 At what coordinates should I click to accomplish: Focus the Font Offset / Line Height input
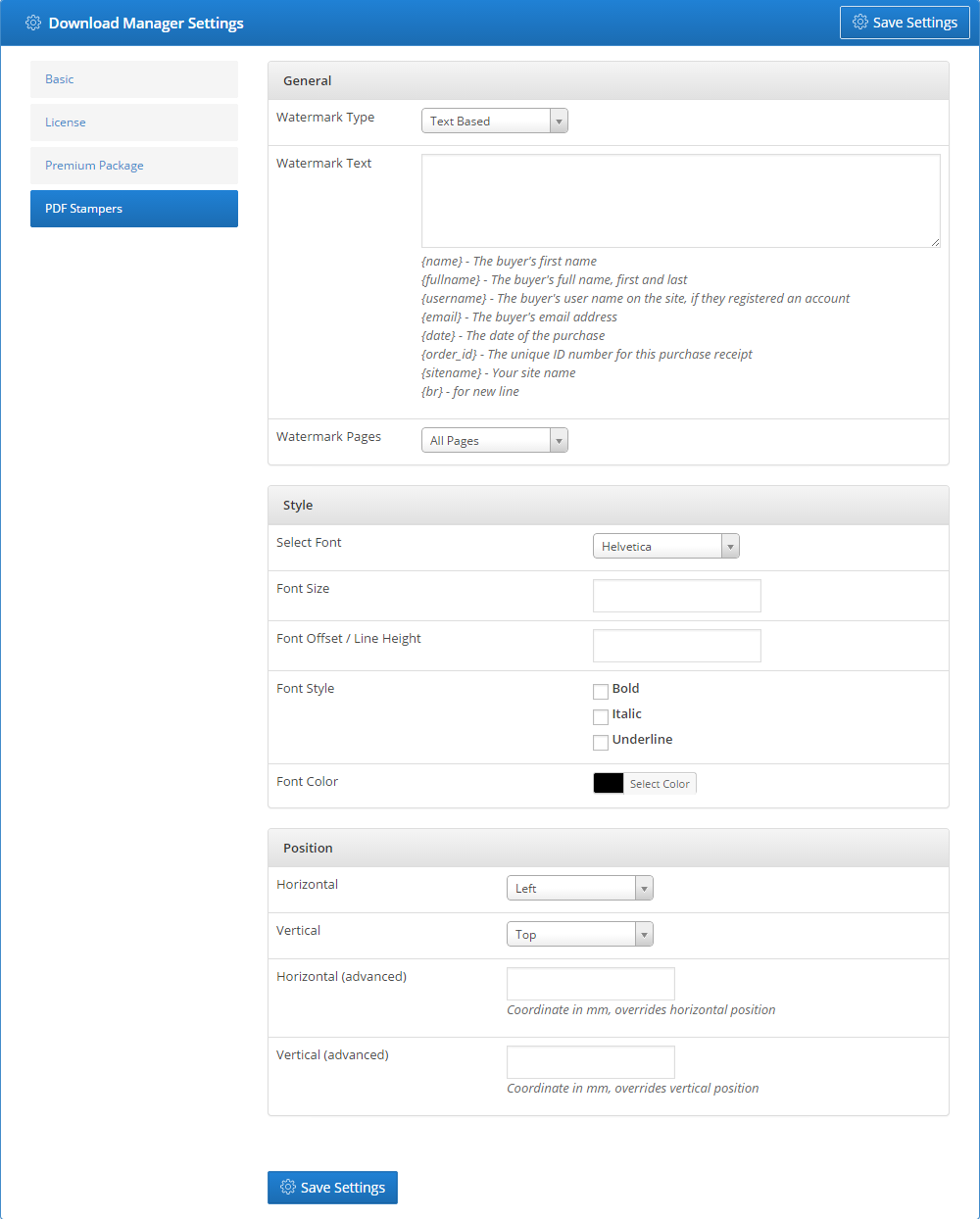coord(677,646)
